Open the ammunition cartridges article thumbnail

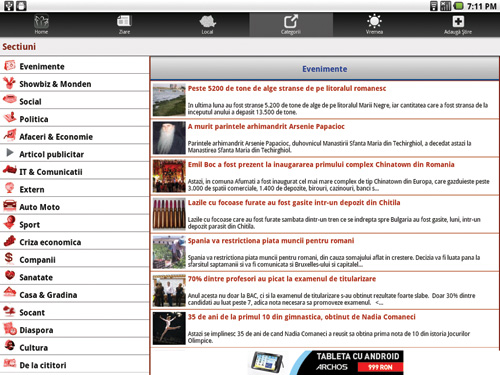point(169,214)
